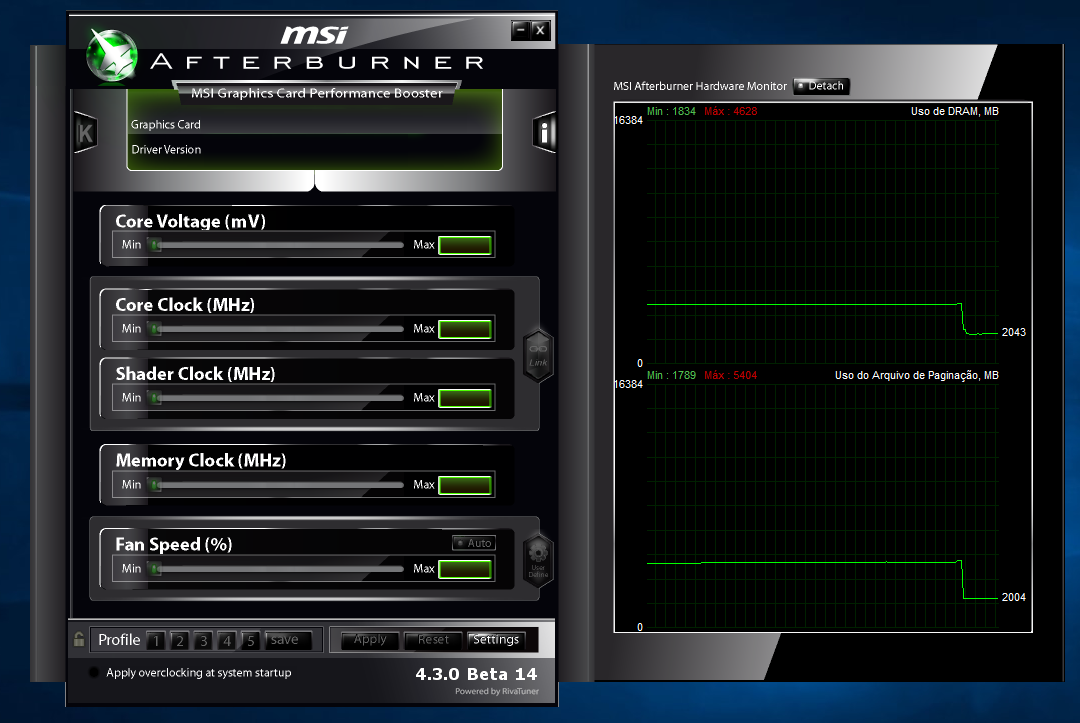Click the DRAM Min : 1834 label

pos(671,111)
